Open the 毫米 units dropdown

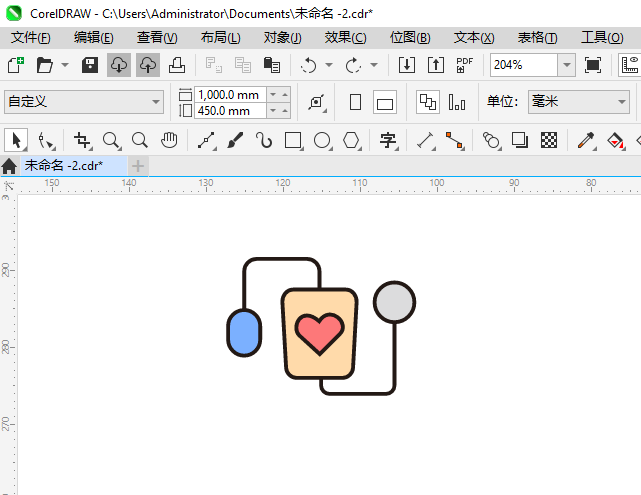point(578,102)
